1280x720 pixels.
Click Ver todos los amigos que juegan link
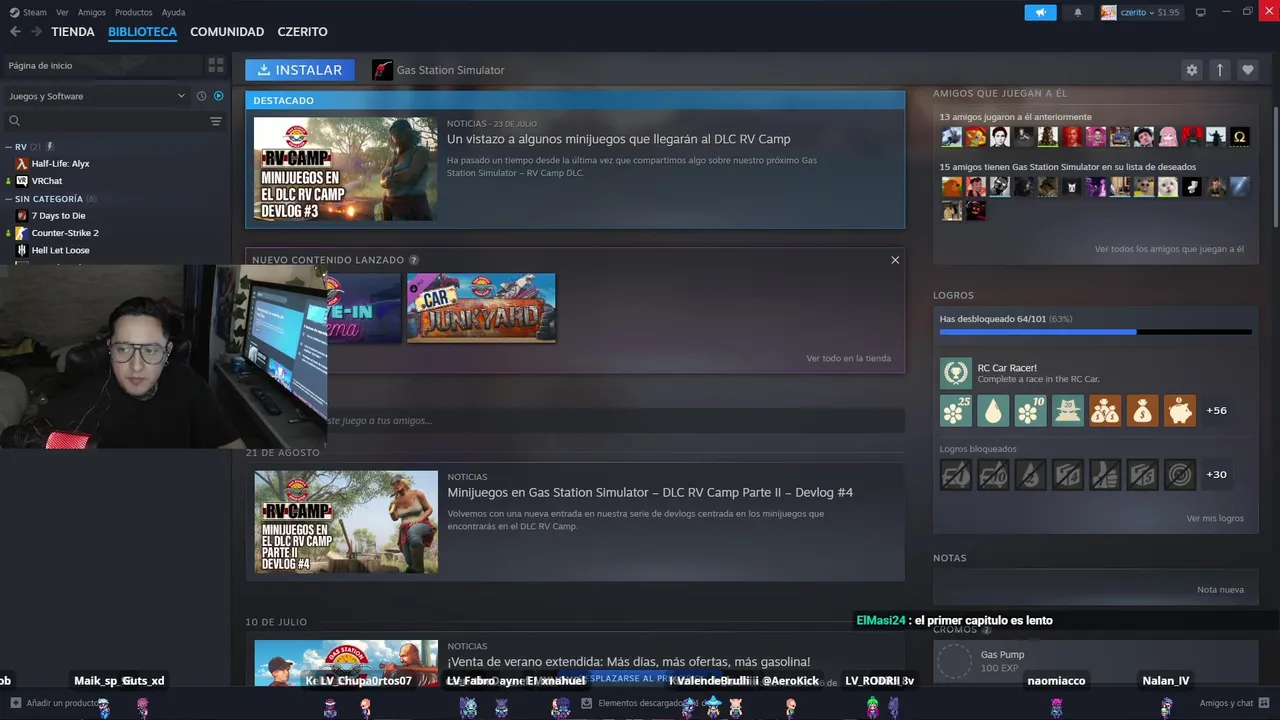1169,249
